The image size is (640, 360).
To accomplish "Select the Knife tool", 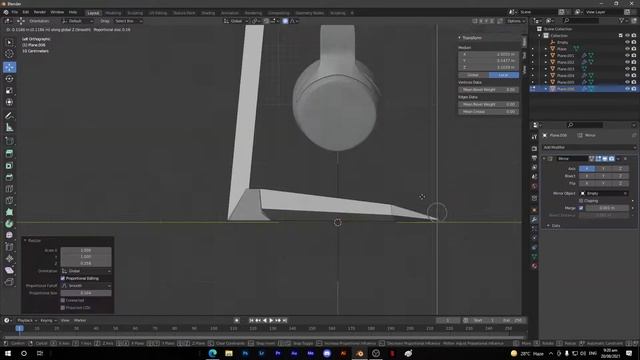I will coord(9,200).
